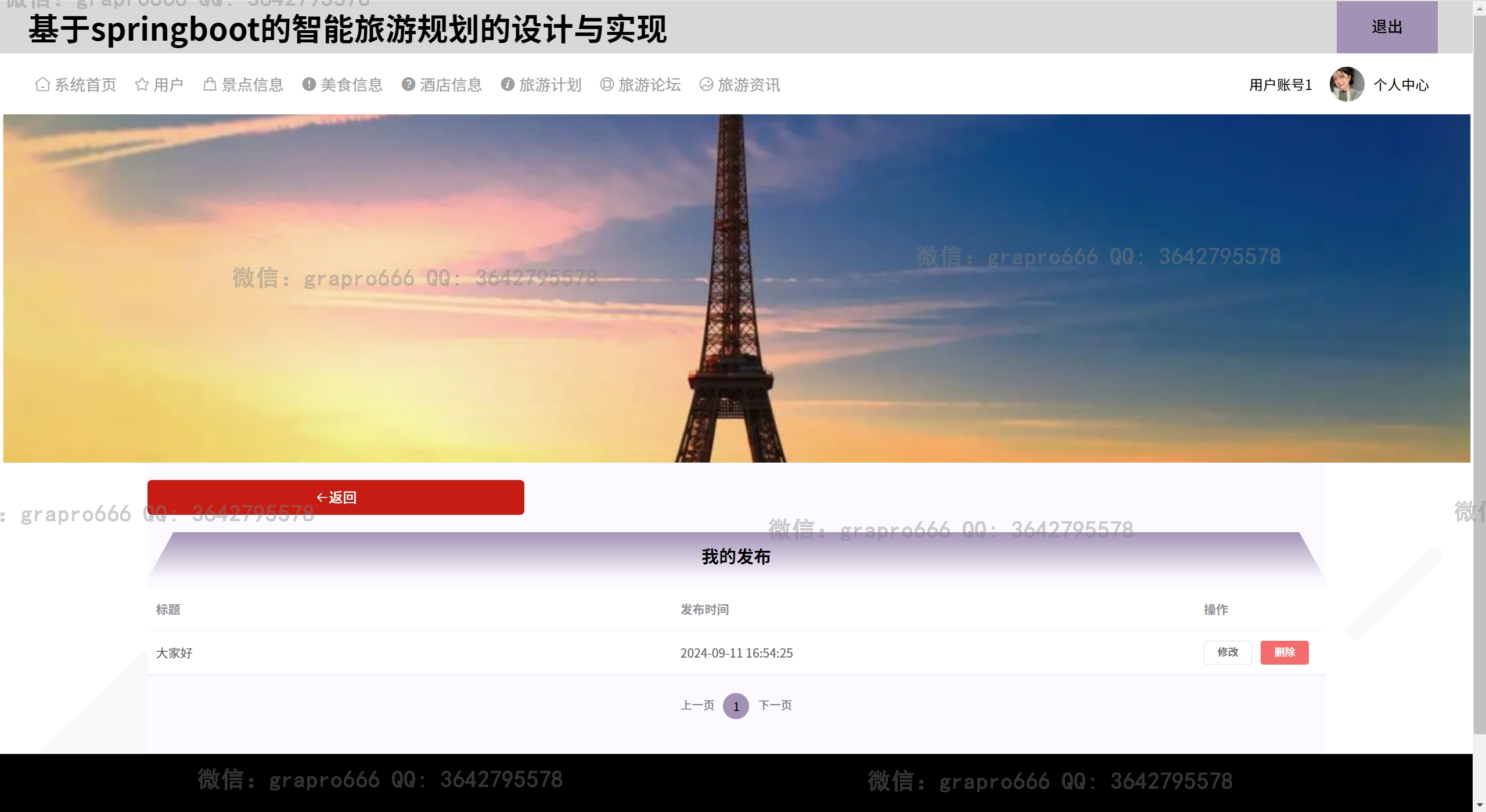Click the info icon beside 旅游计划
Viewport: 1486px width, 812px height.
(508, 85)
